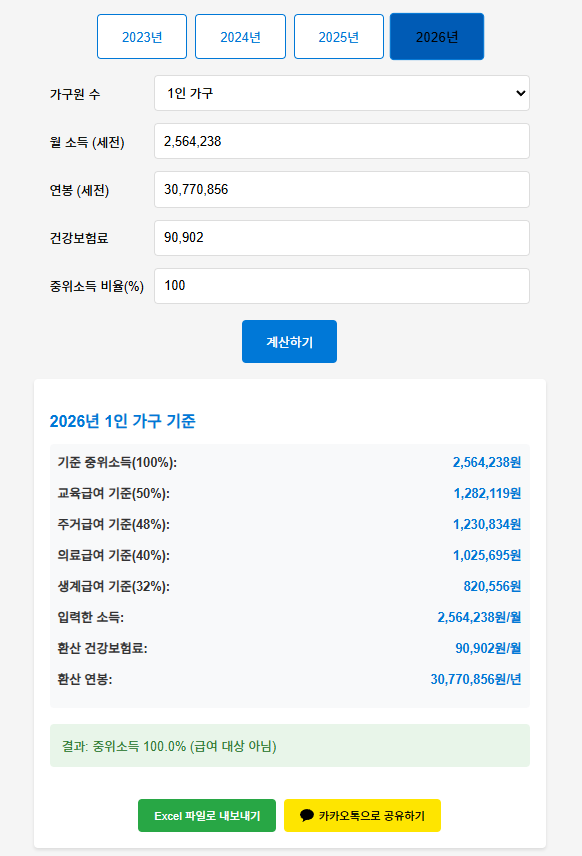Click the 교육급여 기준(50%) label
582x856 pixels.
pos(114,494)
